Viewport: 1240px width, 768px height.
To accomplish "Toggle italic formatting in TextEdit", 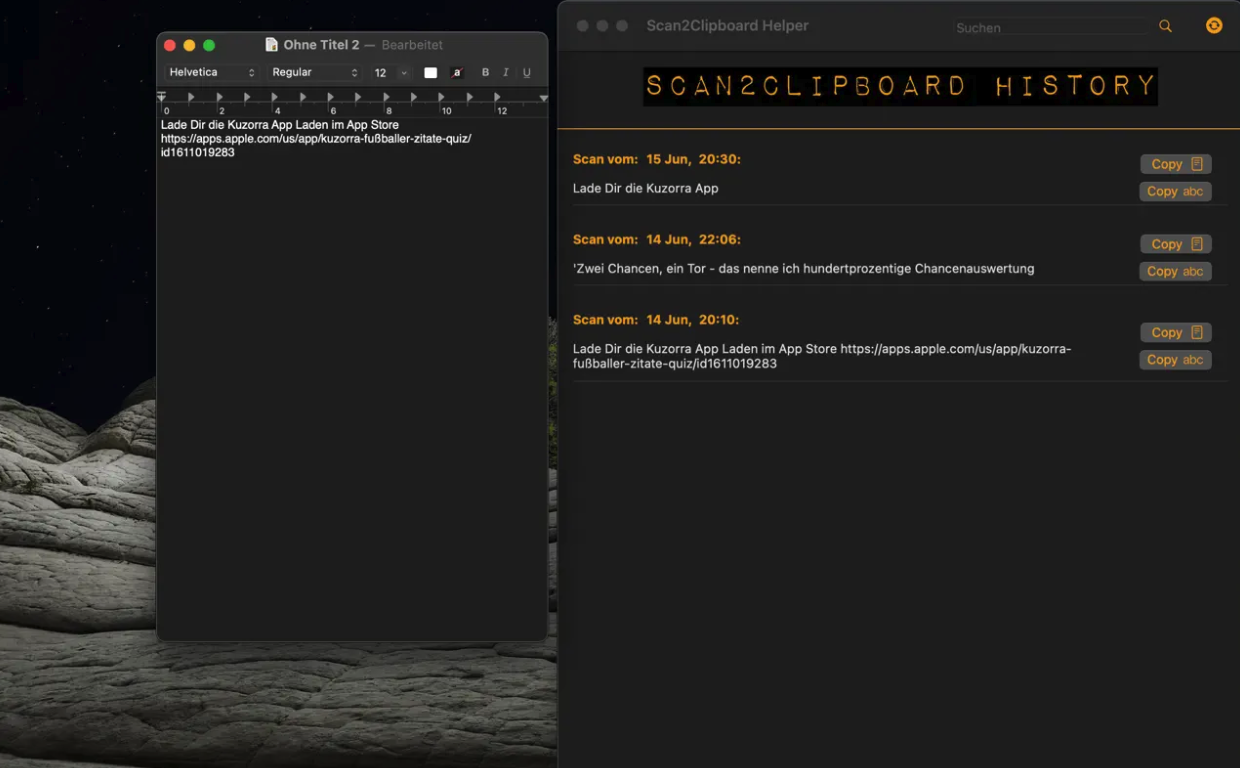I will click(x=506, y=73).
